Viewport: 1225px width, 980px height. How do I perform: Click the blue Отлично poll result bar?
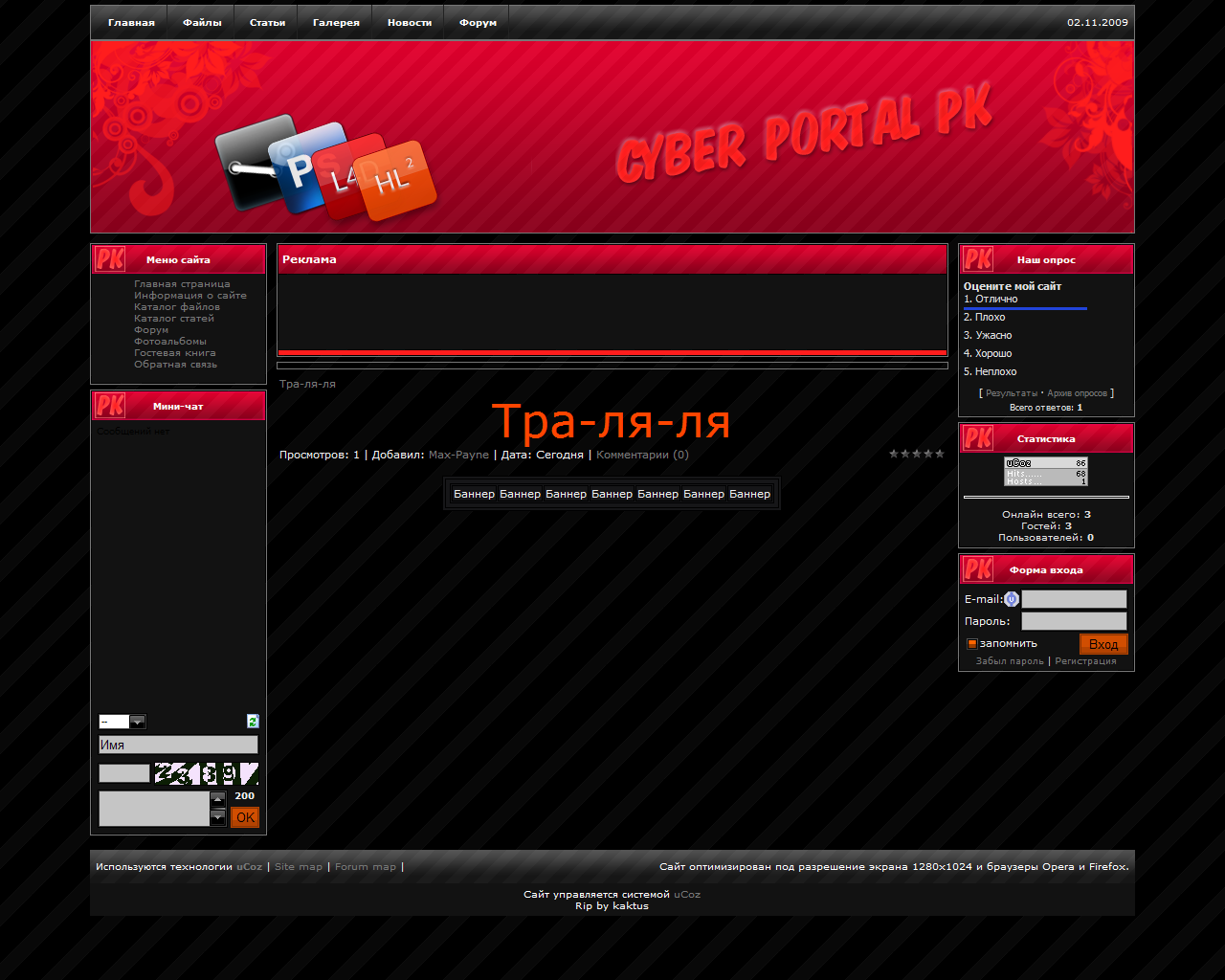click(1025, 309)
